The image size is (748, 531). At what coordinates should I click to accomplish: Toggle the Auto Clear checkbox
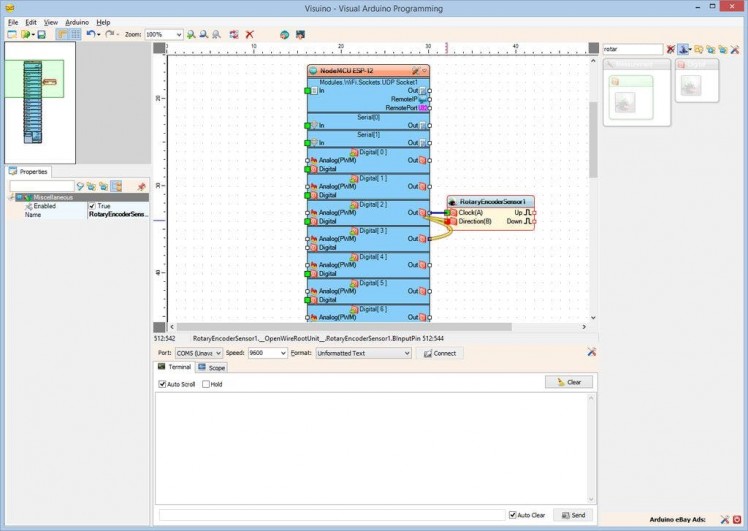pos(513,515)
